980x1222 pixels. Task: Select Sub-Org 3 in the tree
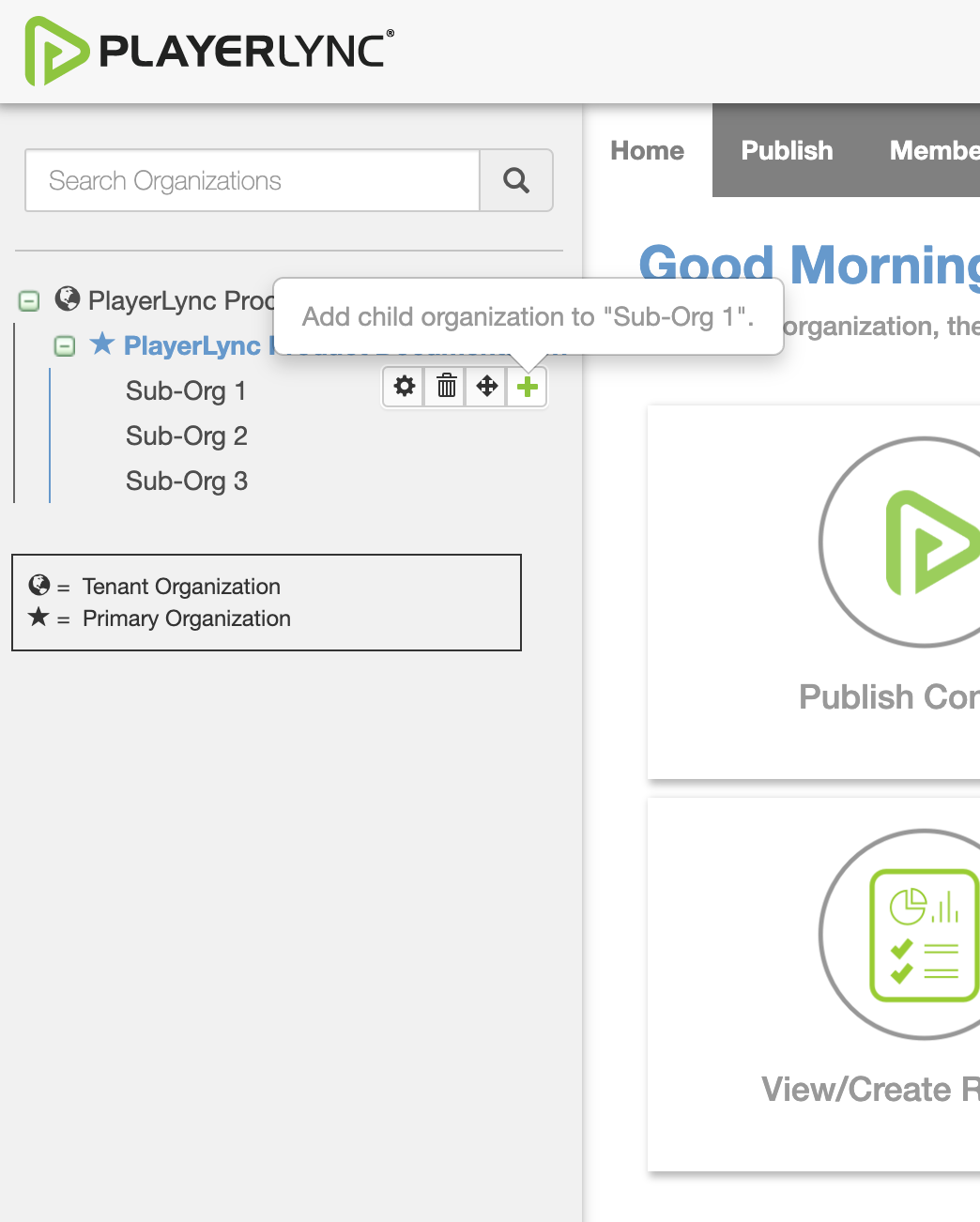click(186, 481)
